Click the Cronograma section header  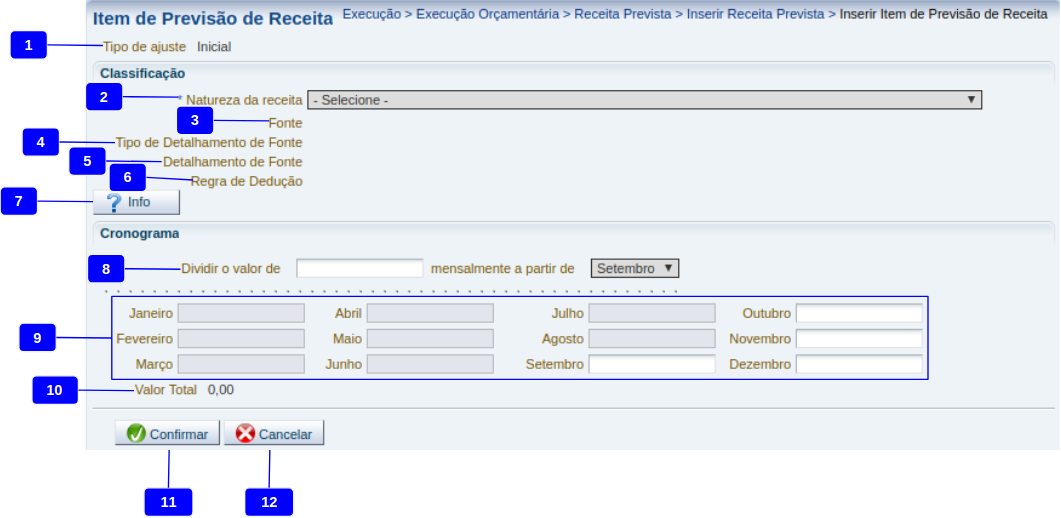pos(140,233)
